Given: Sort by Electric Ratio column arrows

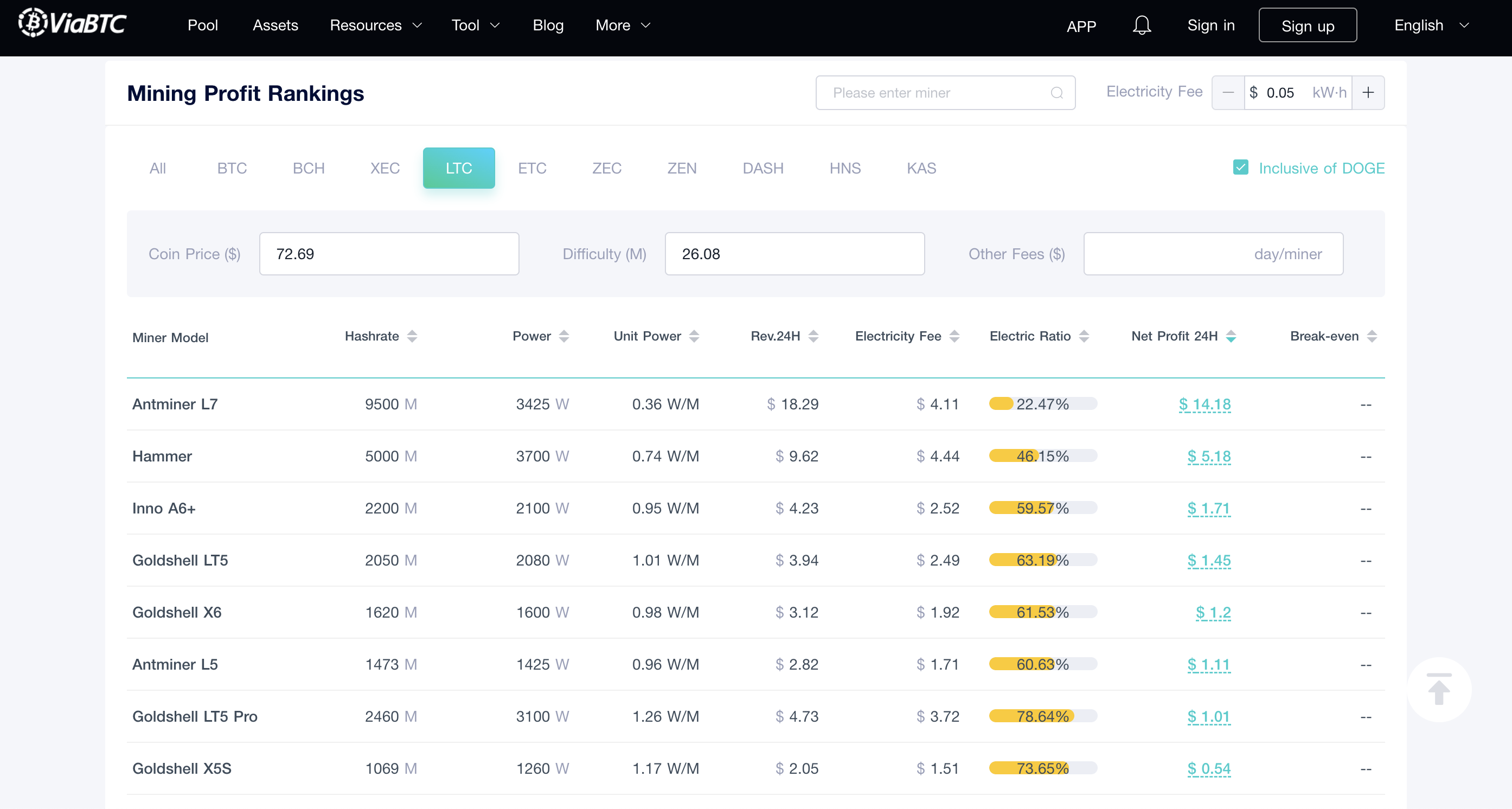Looking at the screenshot, I should [1084, 336].
